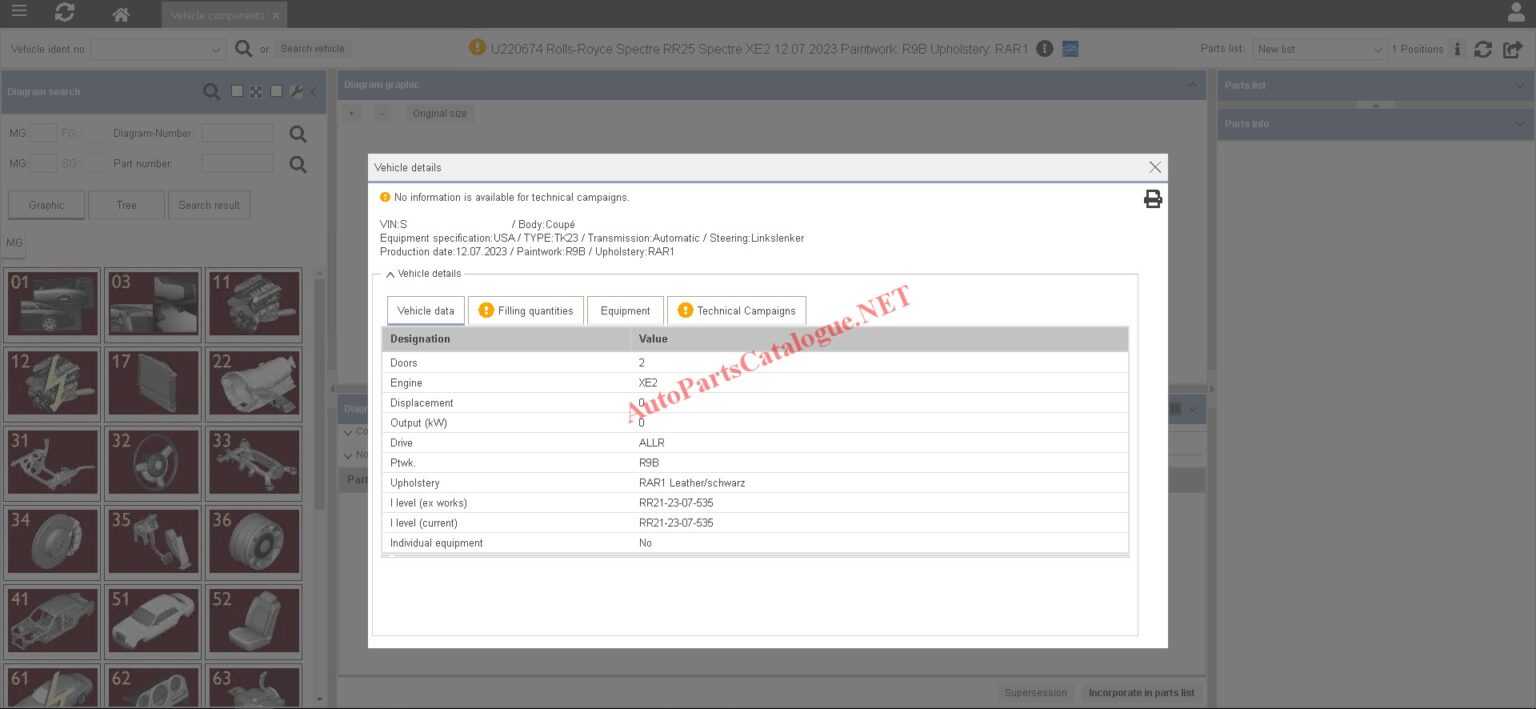
Task: Open the Vehicle ident no dropdown
Action: (216, 48)
